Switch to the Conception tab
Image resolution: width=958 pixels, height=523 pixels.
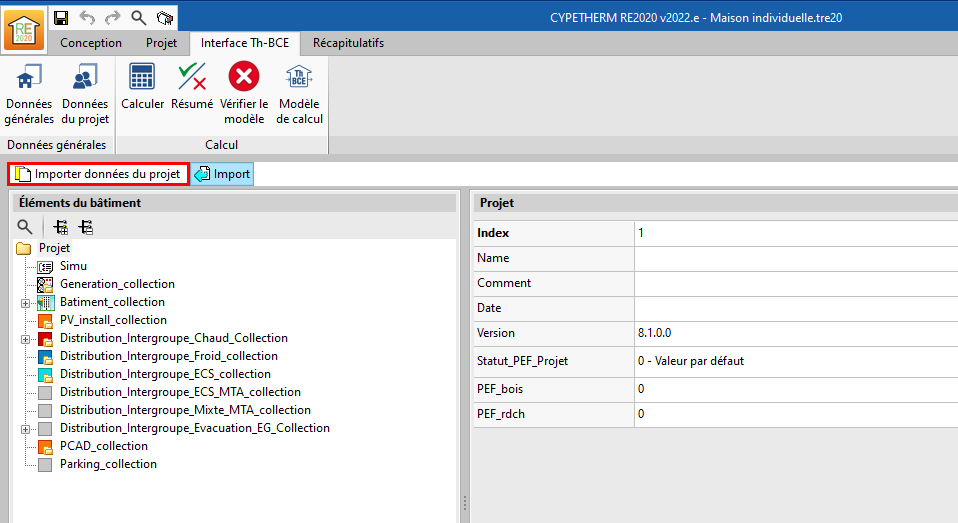[91, 43]
